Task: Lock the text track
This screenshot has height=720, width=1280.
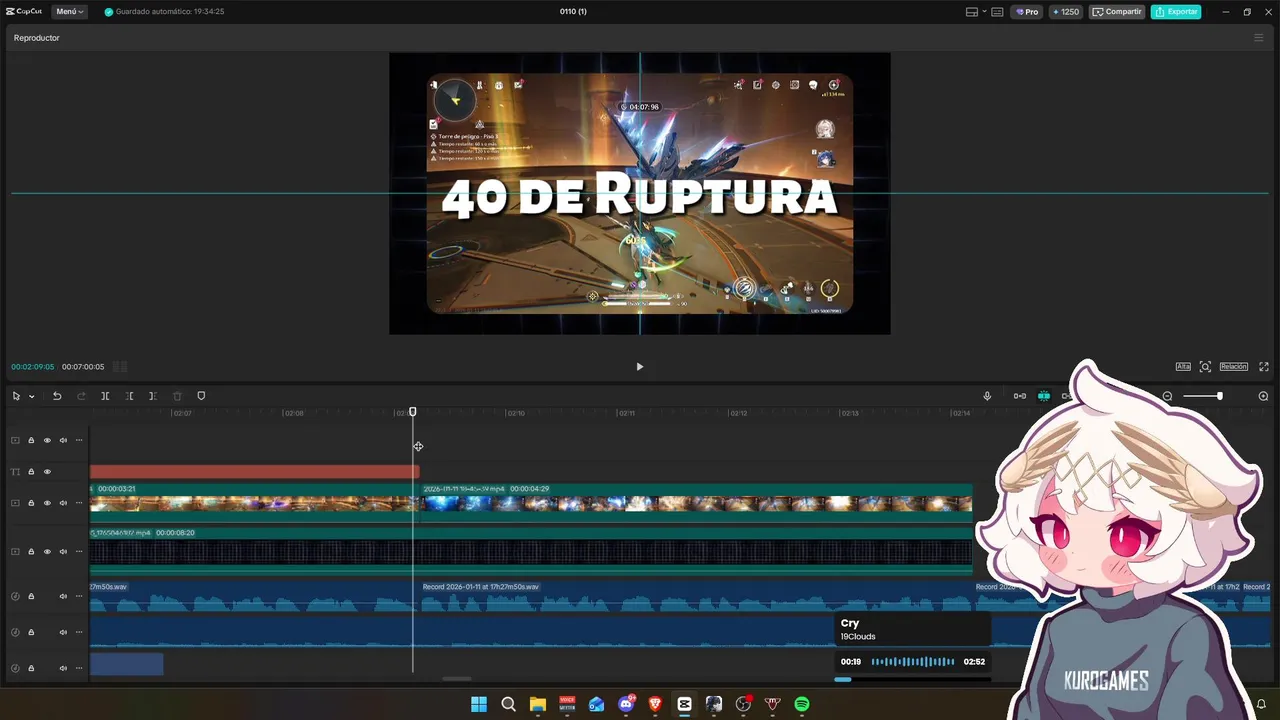Action: (31, 471)
